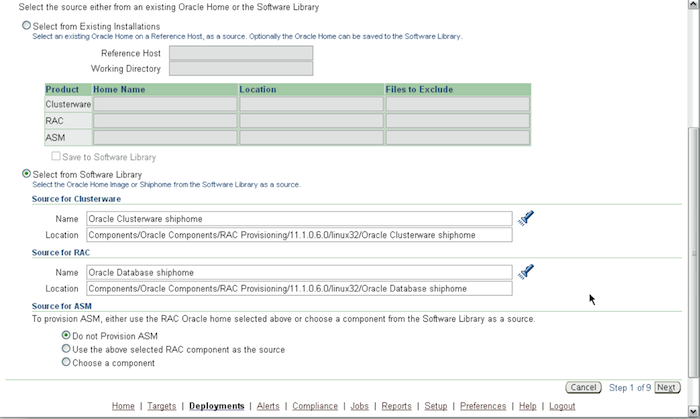
Task: Open the Jobs footer link
Action: tap(359, 406)
